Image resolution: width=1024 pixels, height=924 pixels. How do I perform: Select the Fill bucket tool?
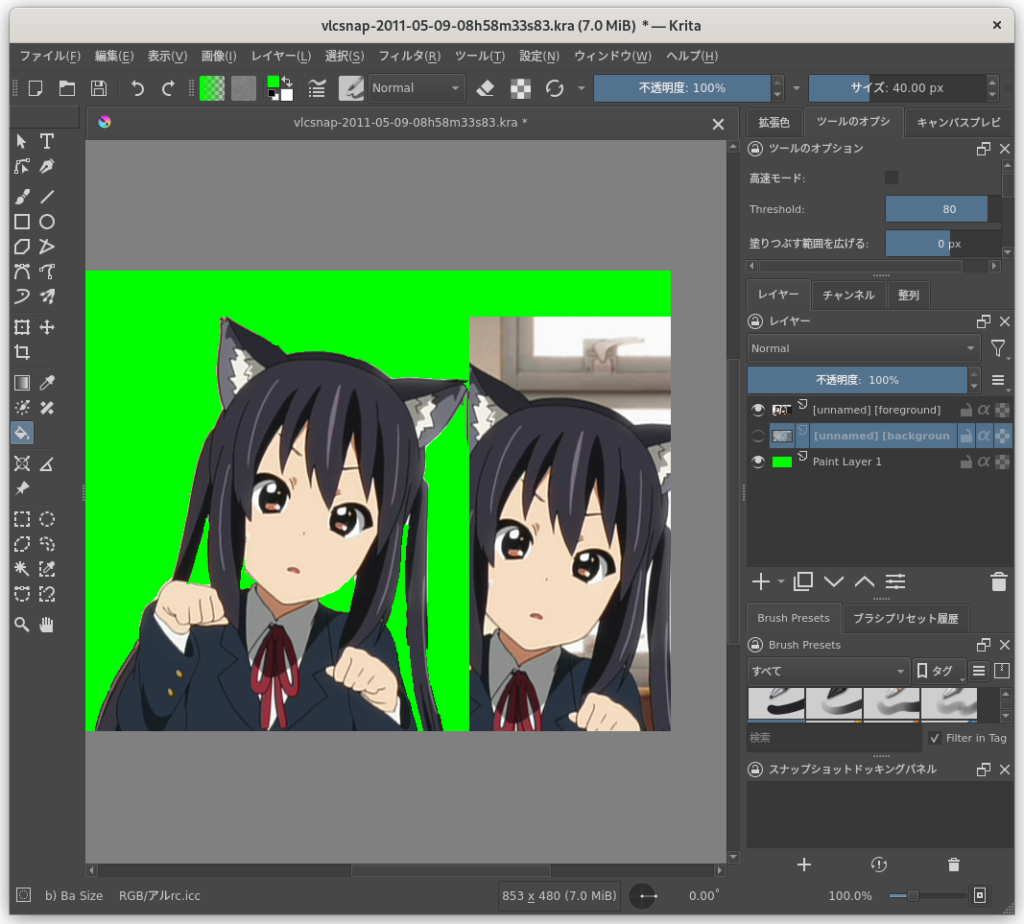(x=22, y=433)
